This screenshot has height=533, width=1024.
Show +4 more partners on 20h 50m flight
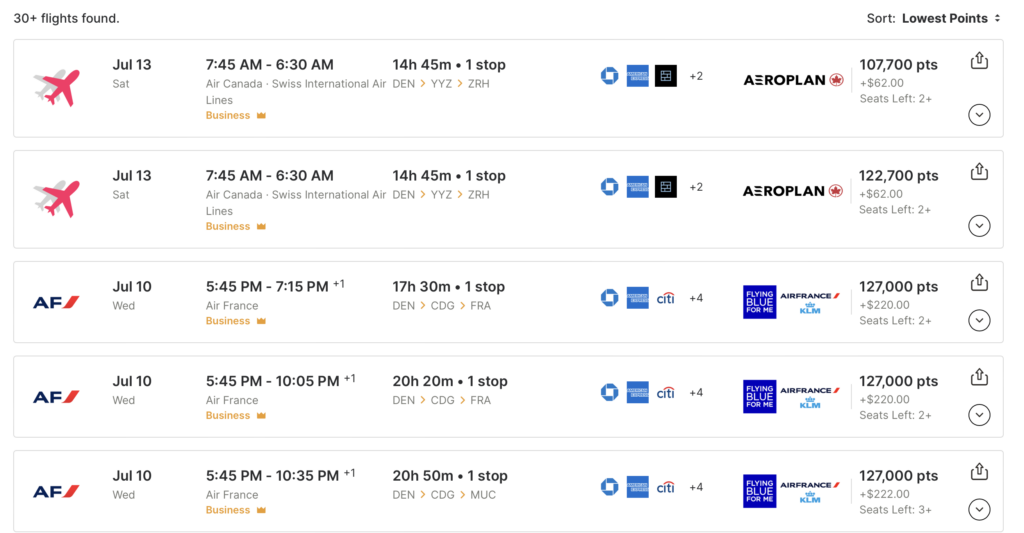point(696,487)
